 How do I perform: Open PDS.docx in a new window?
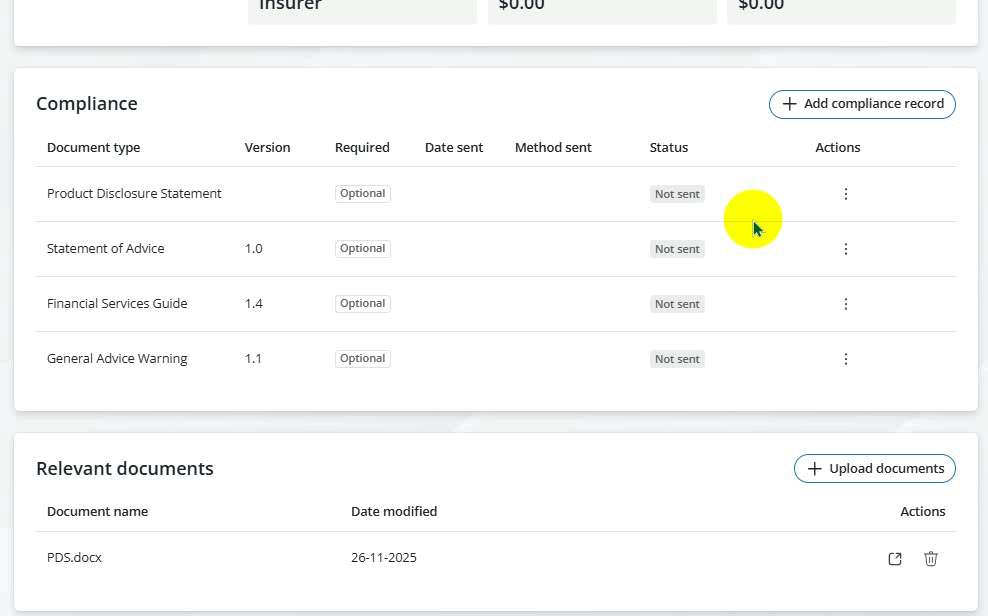tap(895, 559)
